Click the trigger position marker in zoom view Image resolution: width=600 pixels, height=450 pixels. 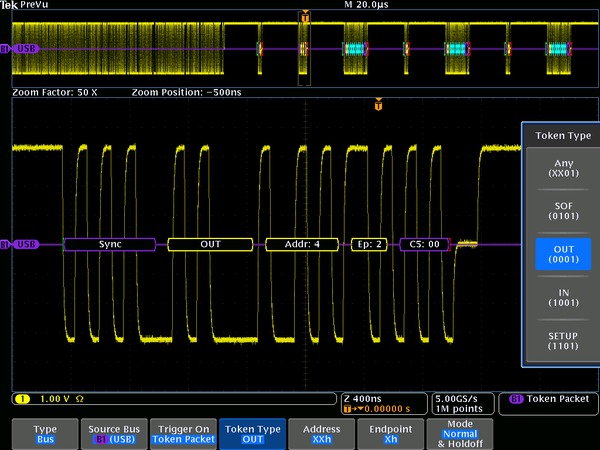coord(379,103)
